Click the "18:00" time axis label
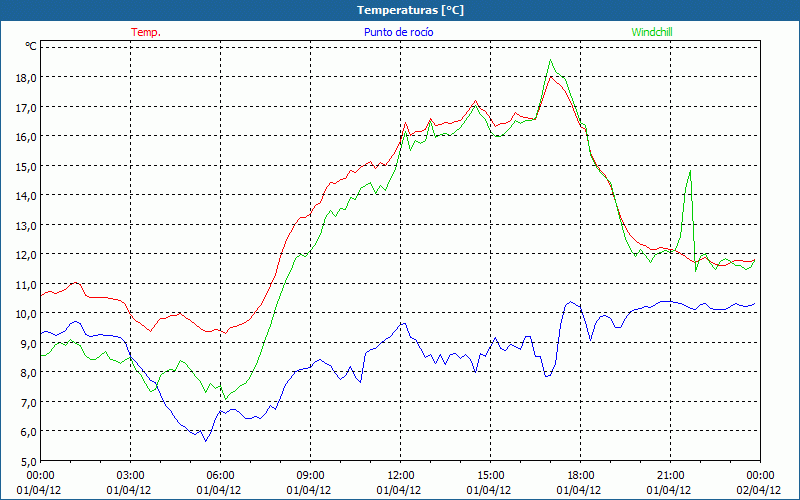Screen dimensions: 800x500 [x=581, y=476]
